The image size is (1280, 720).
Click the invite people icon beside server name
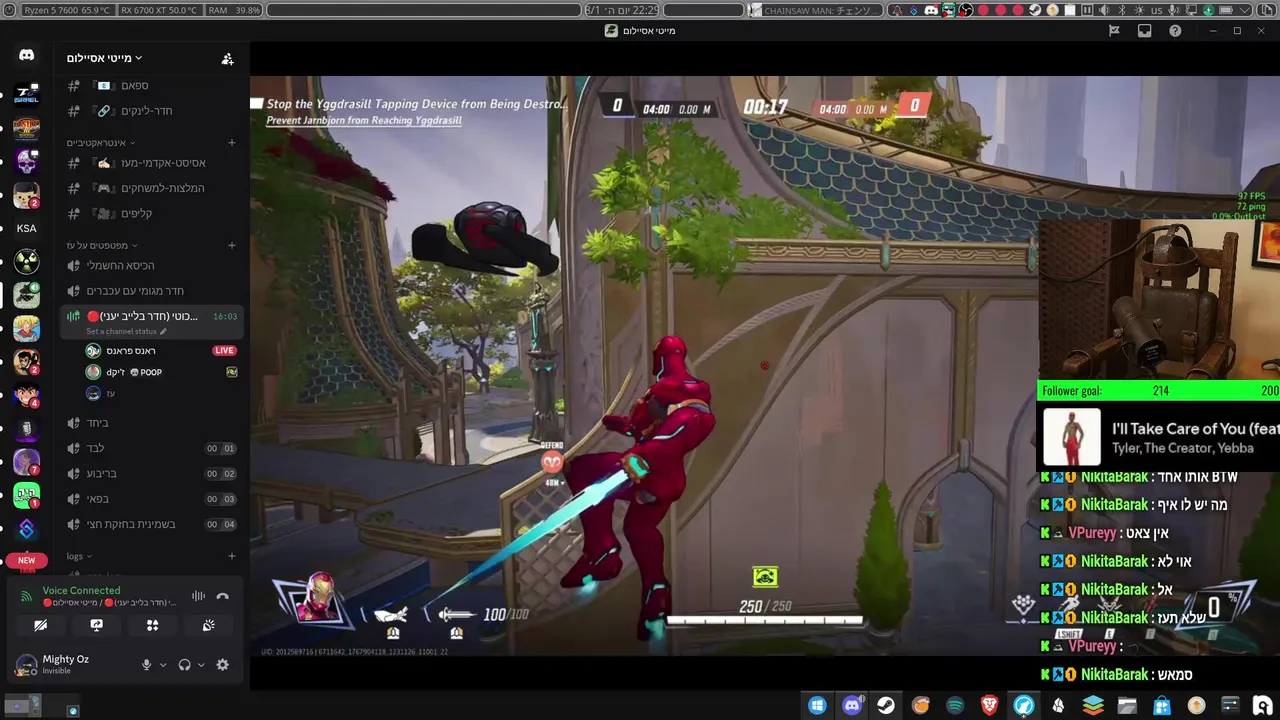click(x=227, y=59)
